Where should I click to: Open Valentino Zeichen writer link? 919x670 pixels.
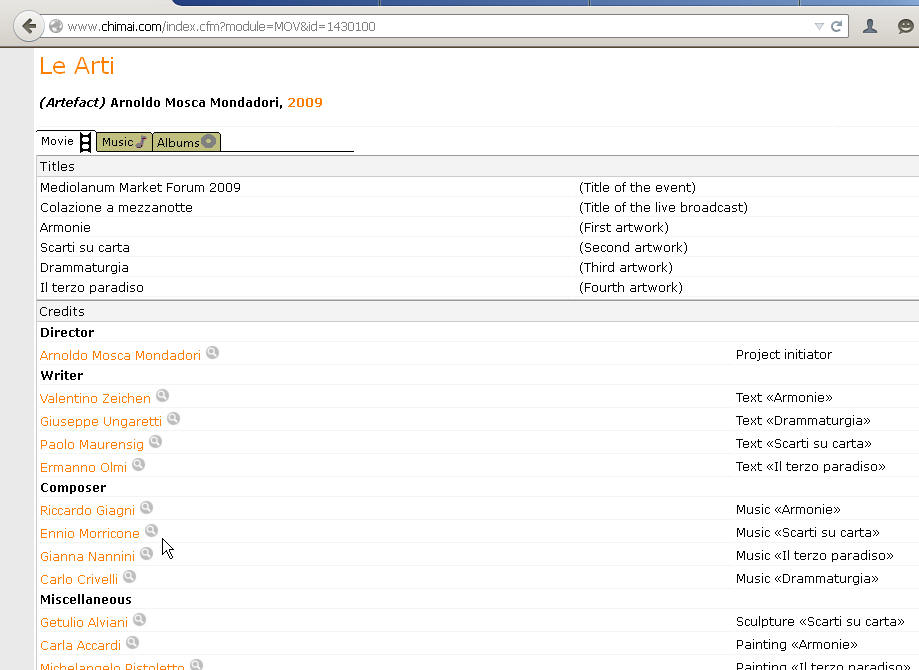(x=95, y=399)
